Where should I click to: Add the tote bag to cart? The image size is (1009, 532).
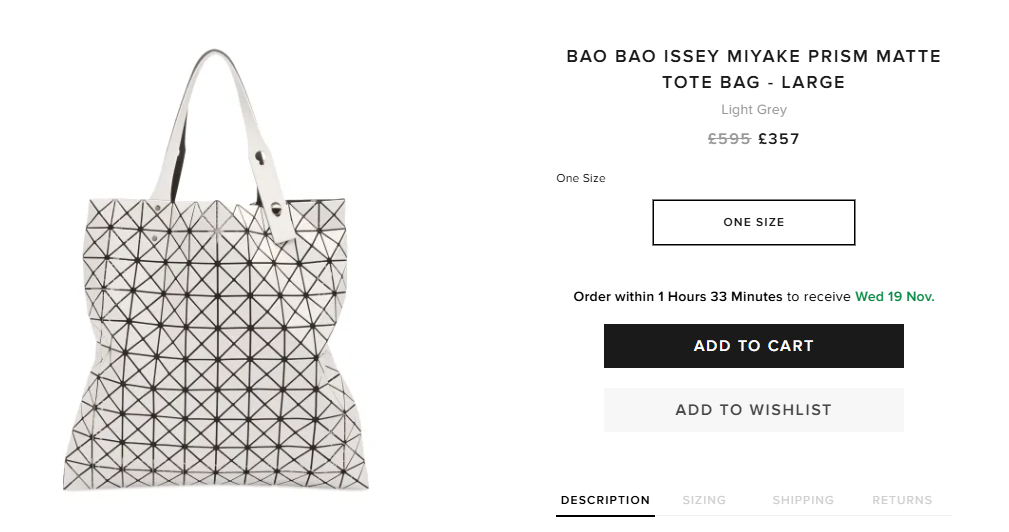[753, 346]
